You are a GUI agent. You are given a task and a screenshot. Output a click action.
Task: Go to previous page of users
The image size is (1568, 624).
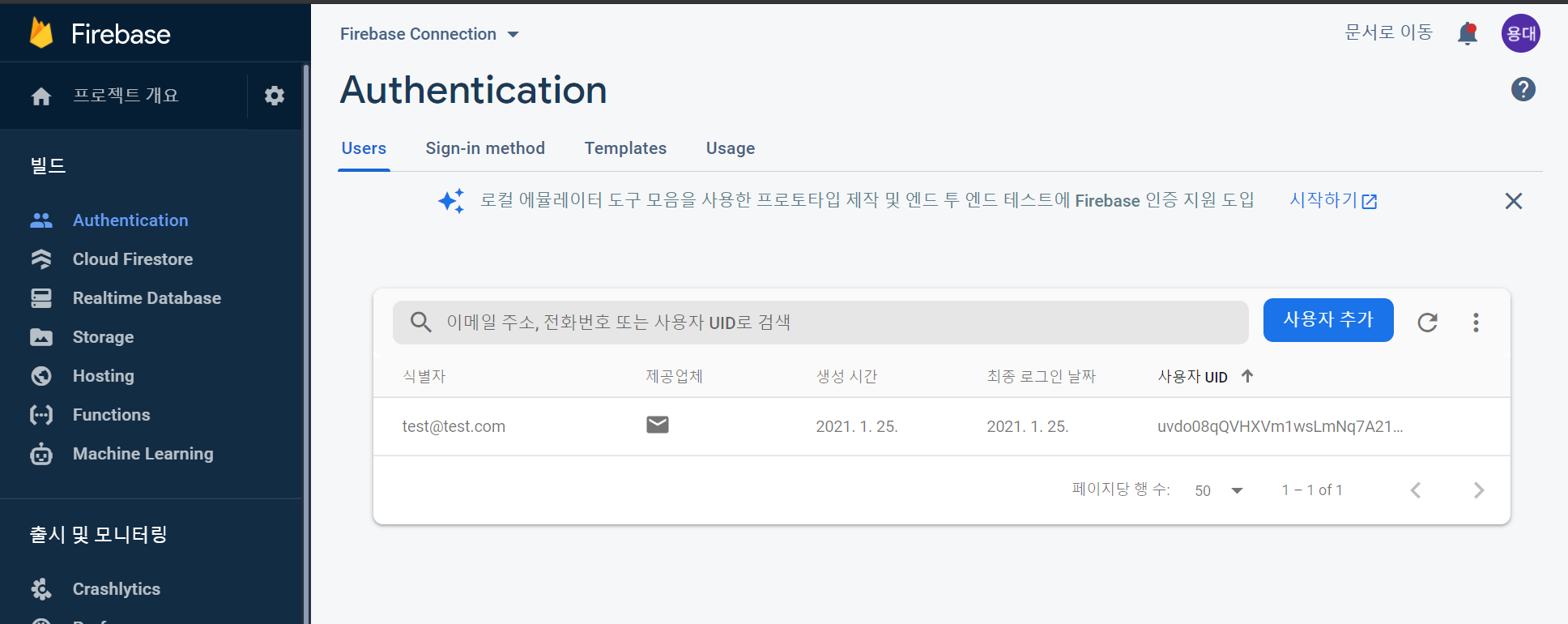click(x=1416, y=490)
